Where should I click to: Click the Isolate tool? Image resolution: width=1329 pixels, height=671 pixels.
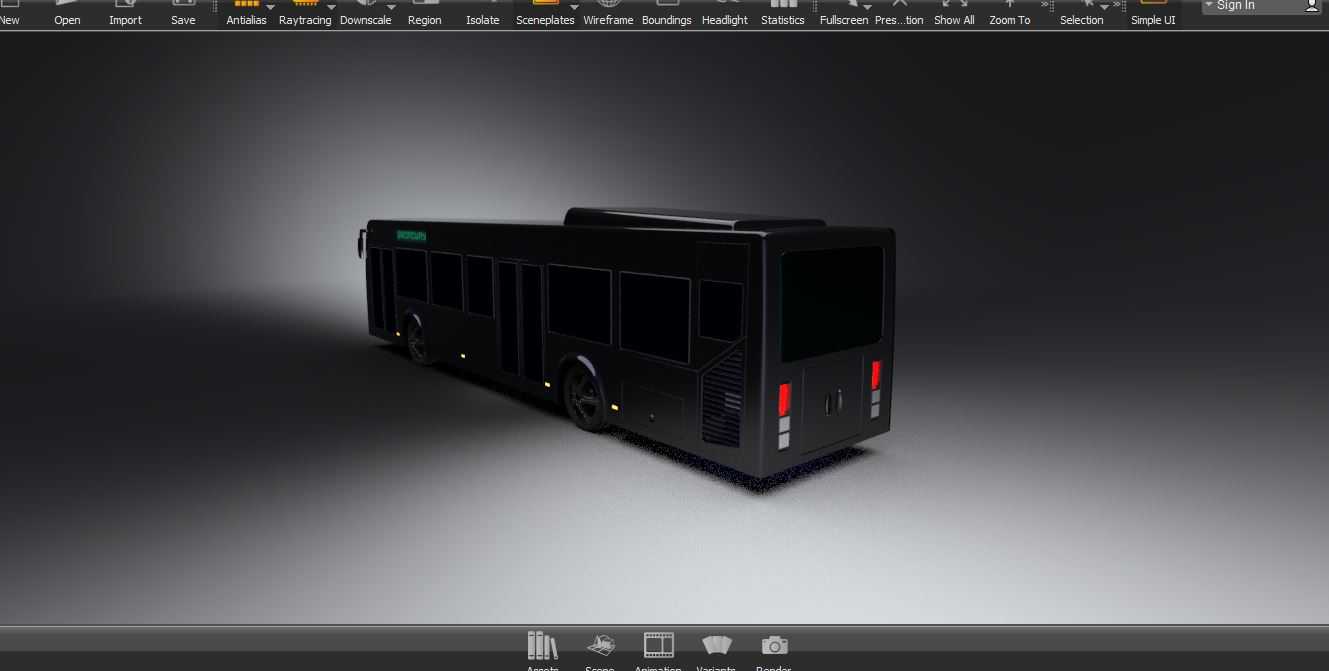[482, 13]
